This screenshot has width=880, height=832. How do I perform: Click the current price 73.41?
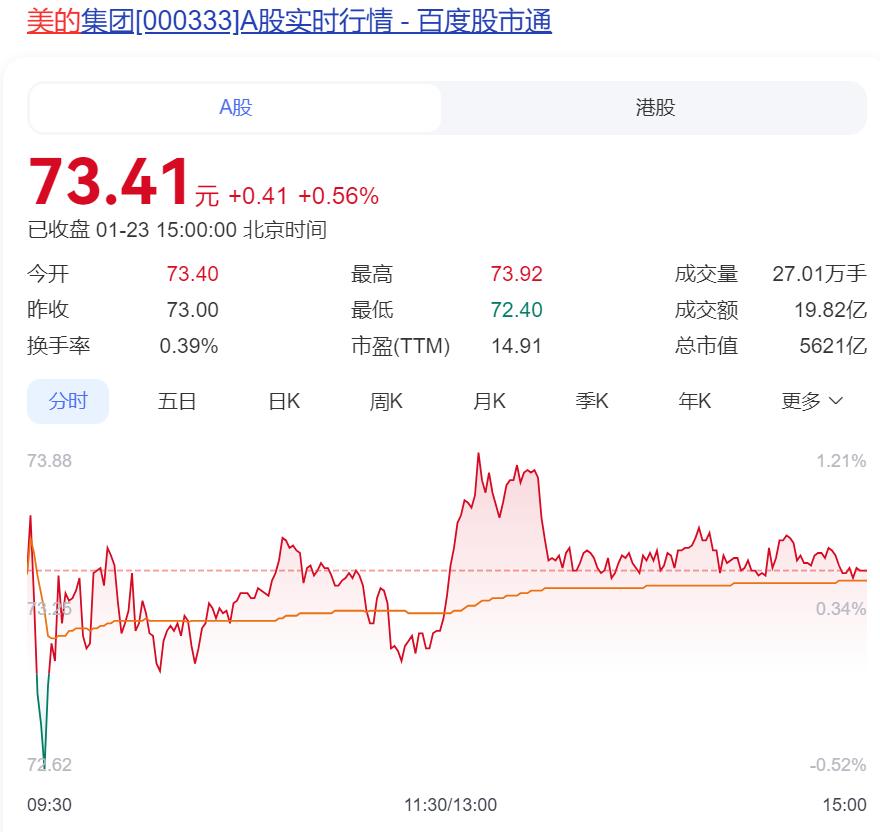[x=109, y=182]
